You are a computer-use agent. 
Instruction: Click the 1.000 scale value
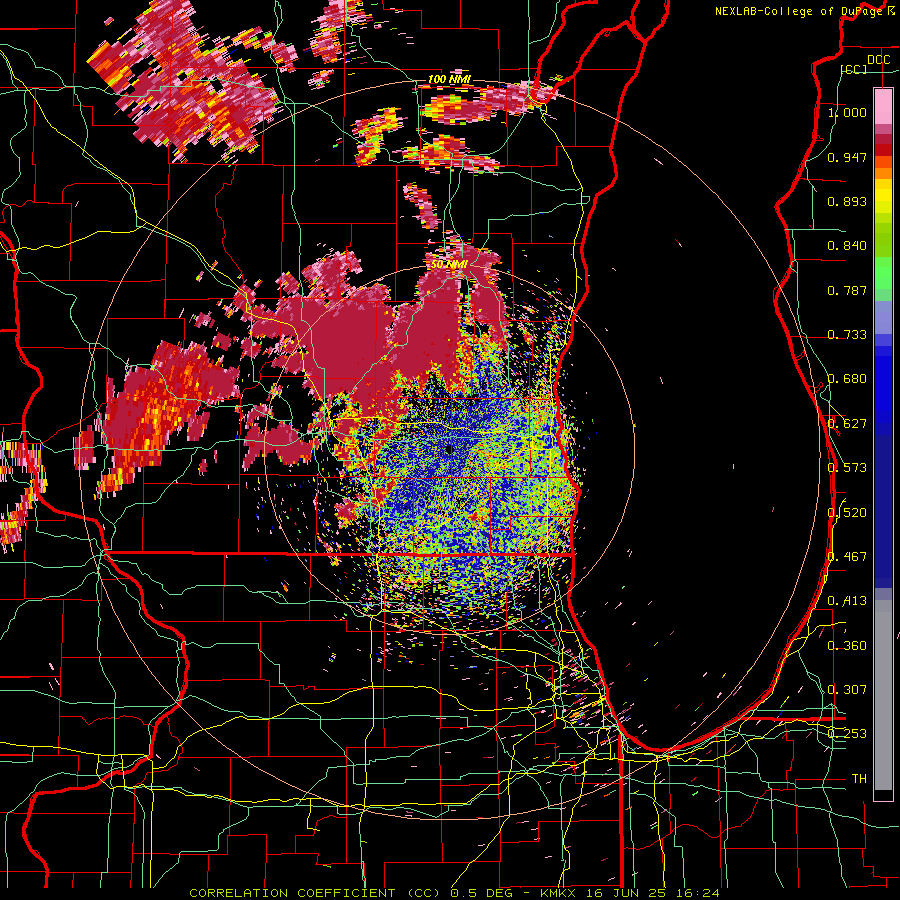(x=847, y=112)
